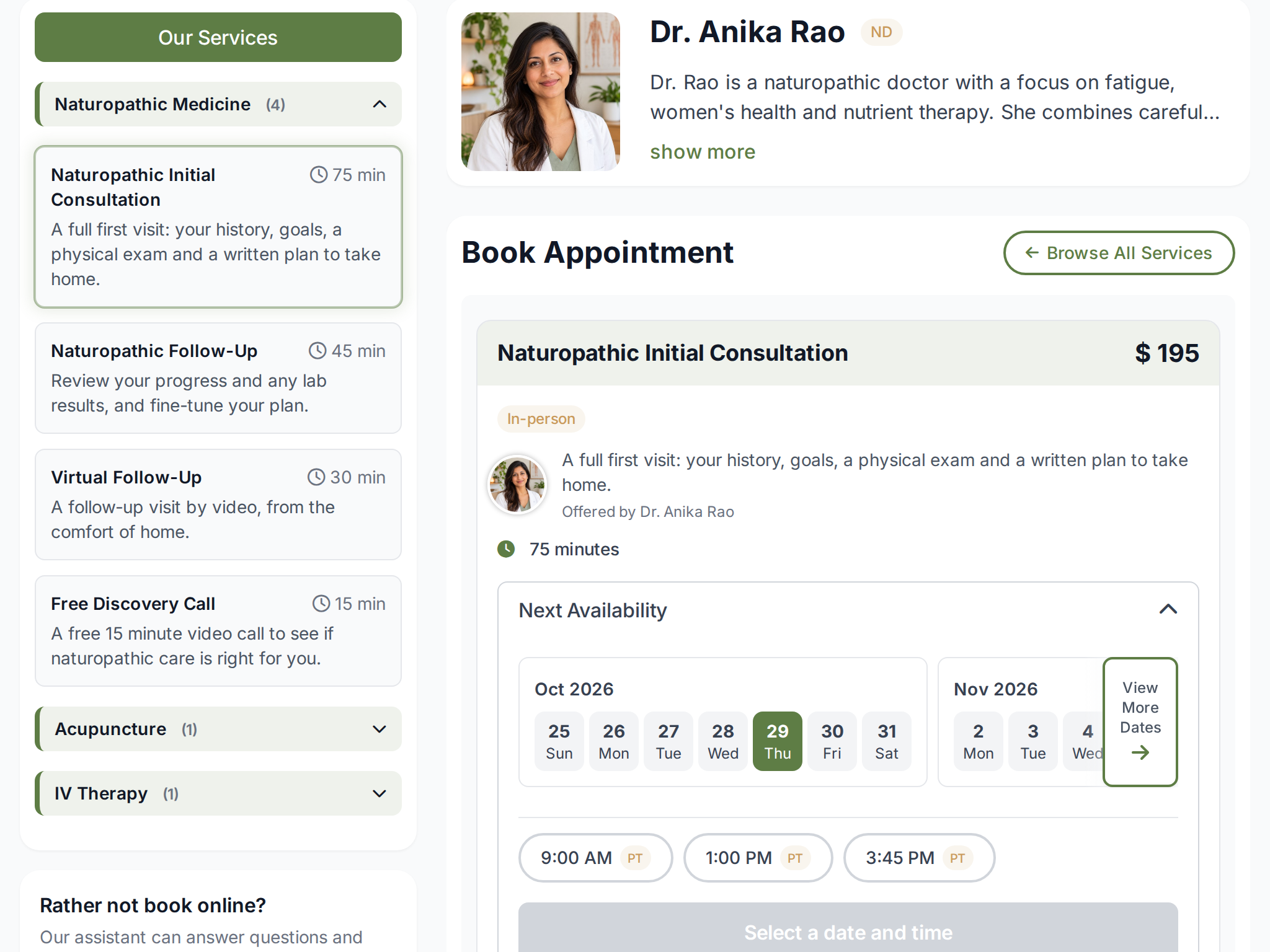Choose the Free Discovery Call card
This screenshot has width=1270, height=952.
click(218, 631)
